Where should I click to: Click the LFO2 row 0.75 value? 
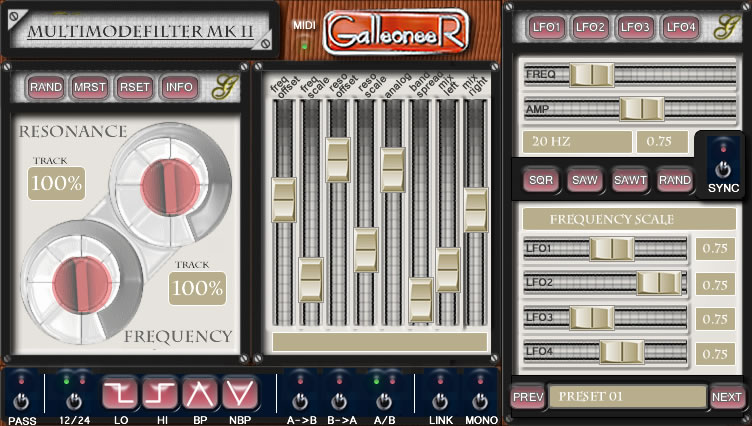pyautogui.click(x=716, y=284)
